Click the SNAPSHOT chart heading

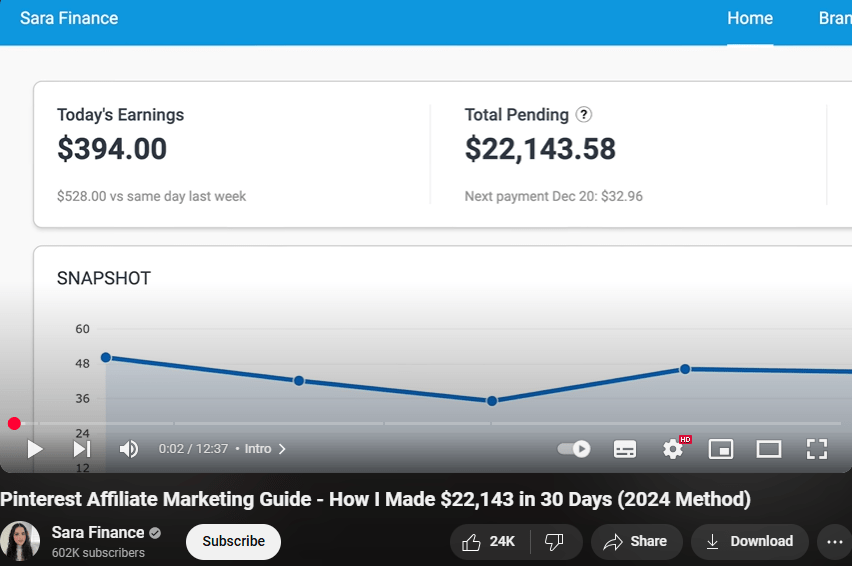[x=104, y=279]
